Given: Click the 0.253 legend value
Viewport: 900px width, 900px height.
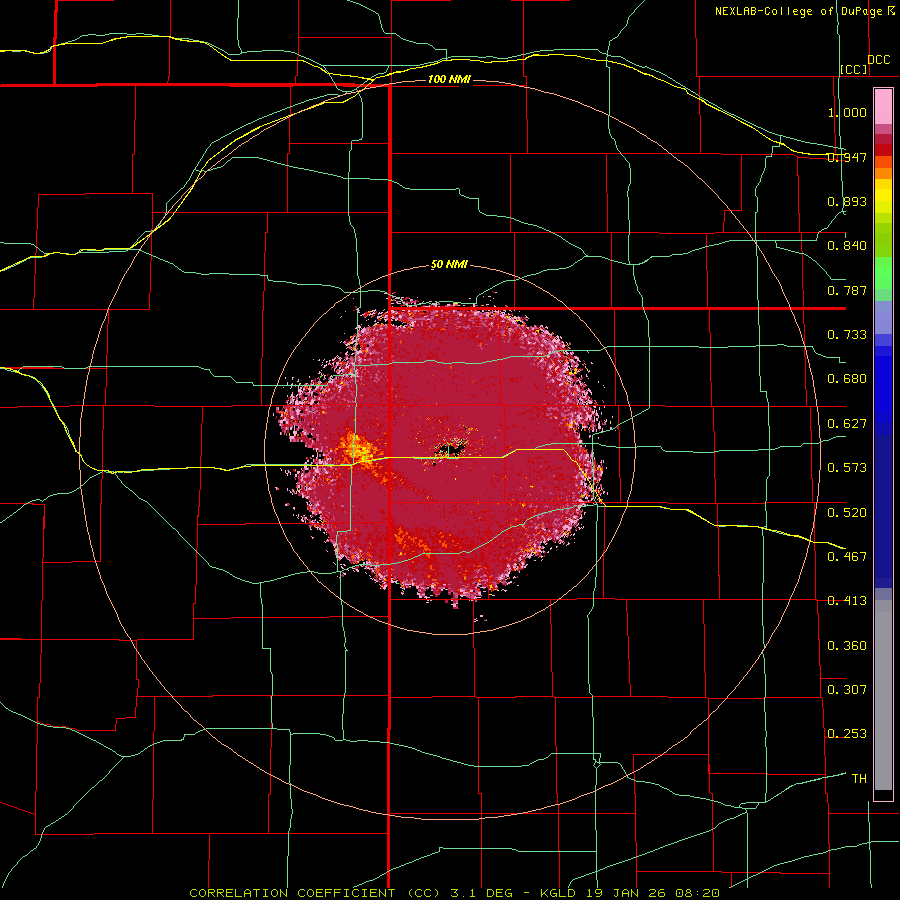Looking at the screenshot, I should tap(847, 734).
